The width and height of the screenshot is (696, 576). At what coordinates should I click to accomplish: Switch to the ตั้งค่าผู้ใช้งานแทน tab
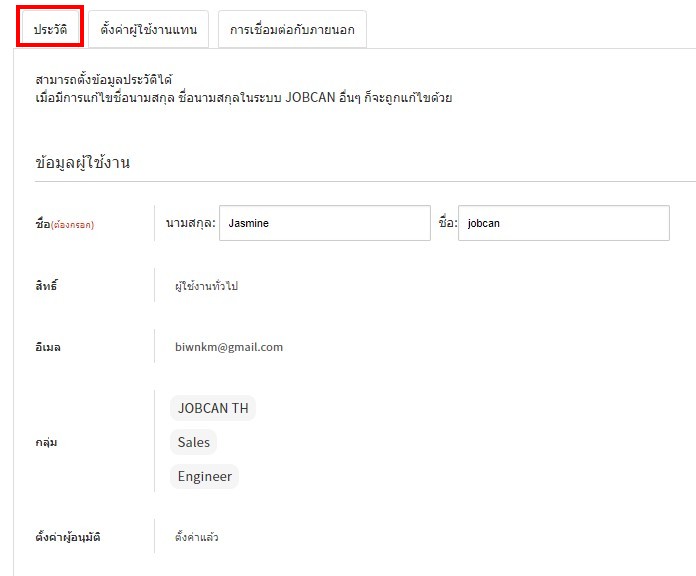point(148,30)
